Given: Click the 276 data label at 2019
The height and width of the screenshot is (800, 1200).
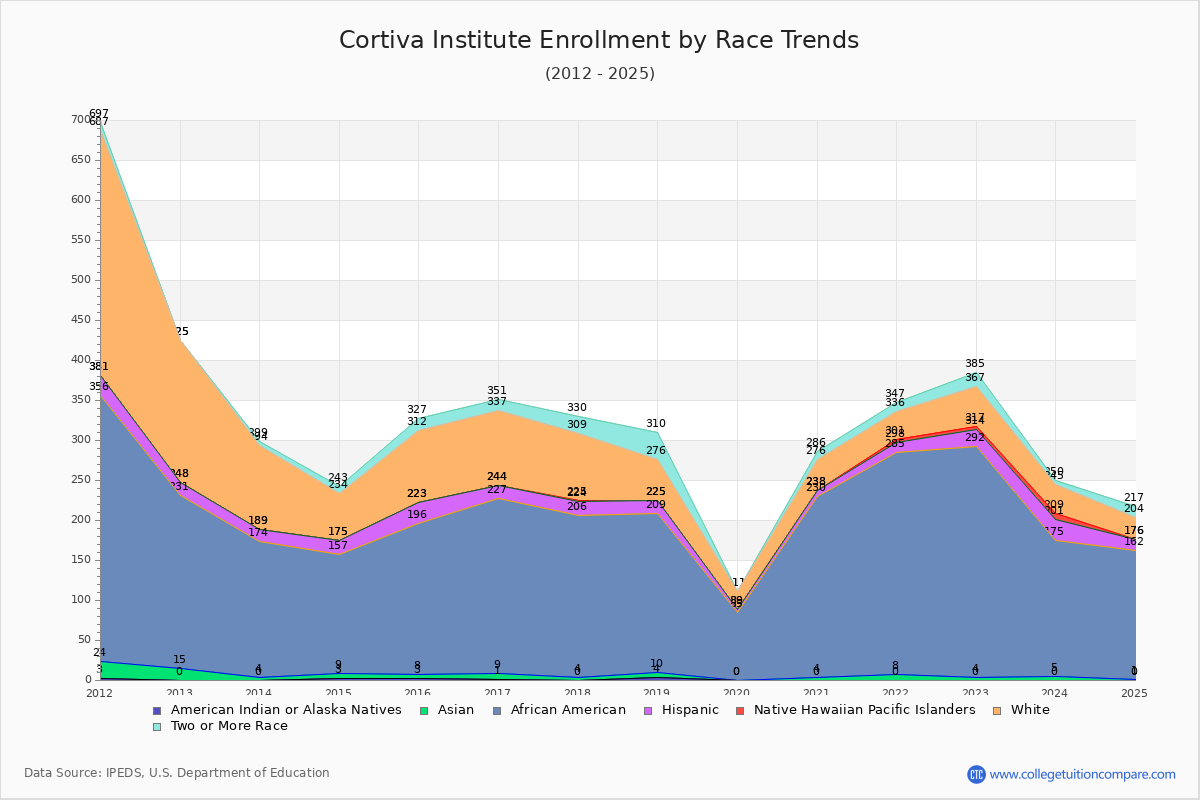Looking at the screenshot, I should pyautogui.click(x=656, y=451).
